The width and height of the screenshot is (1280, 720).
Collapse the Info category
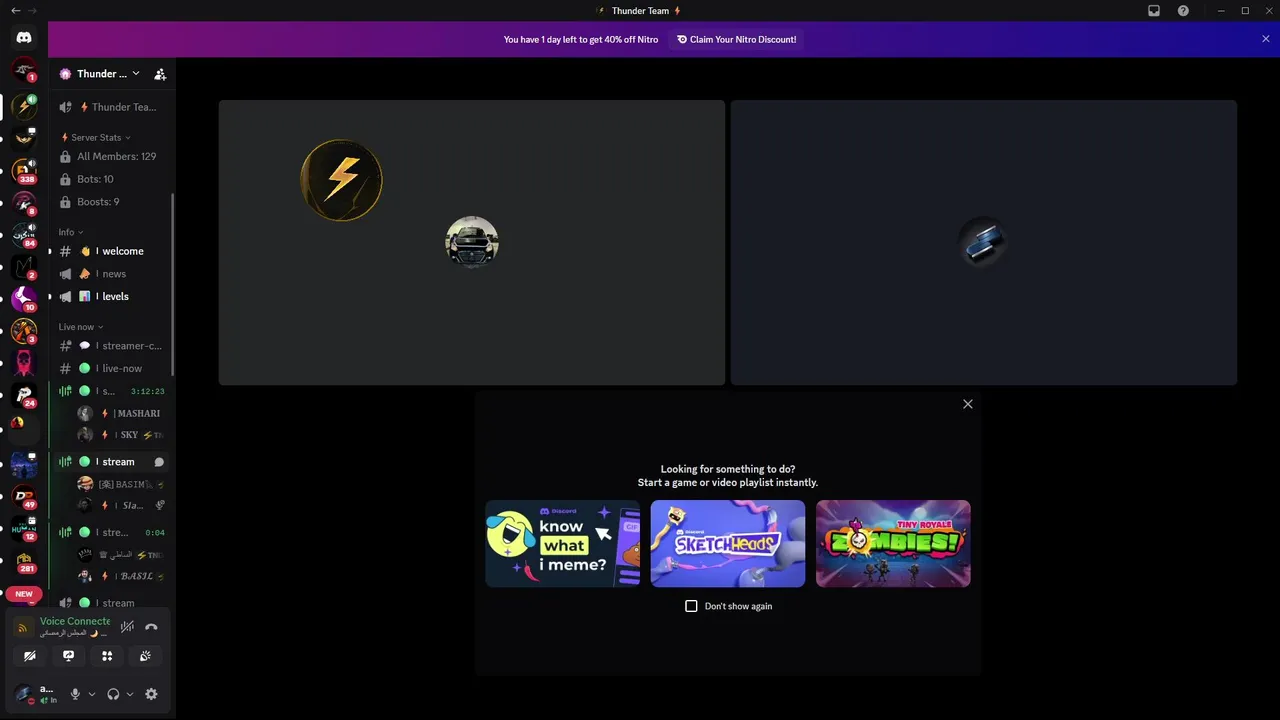pyautogui.click(x=70, y=232)
